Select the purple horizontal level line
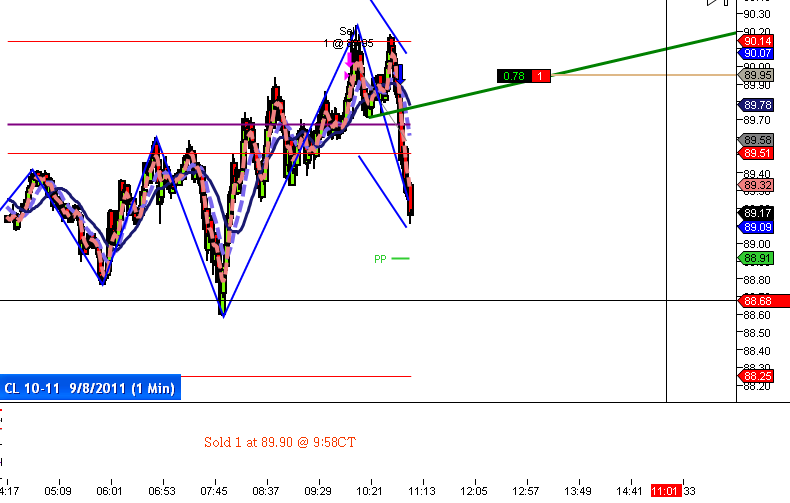790x503 pixels. click(209, 124)
